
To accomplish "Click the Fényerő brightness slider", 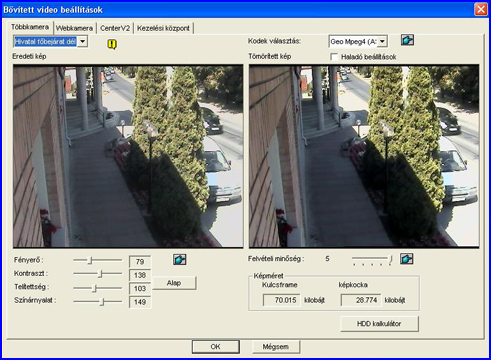I will (98, 260).
